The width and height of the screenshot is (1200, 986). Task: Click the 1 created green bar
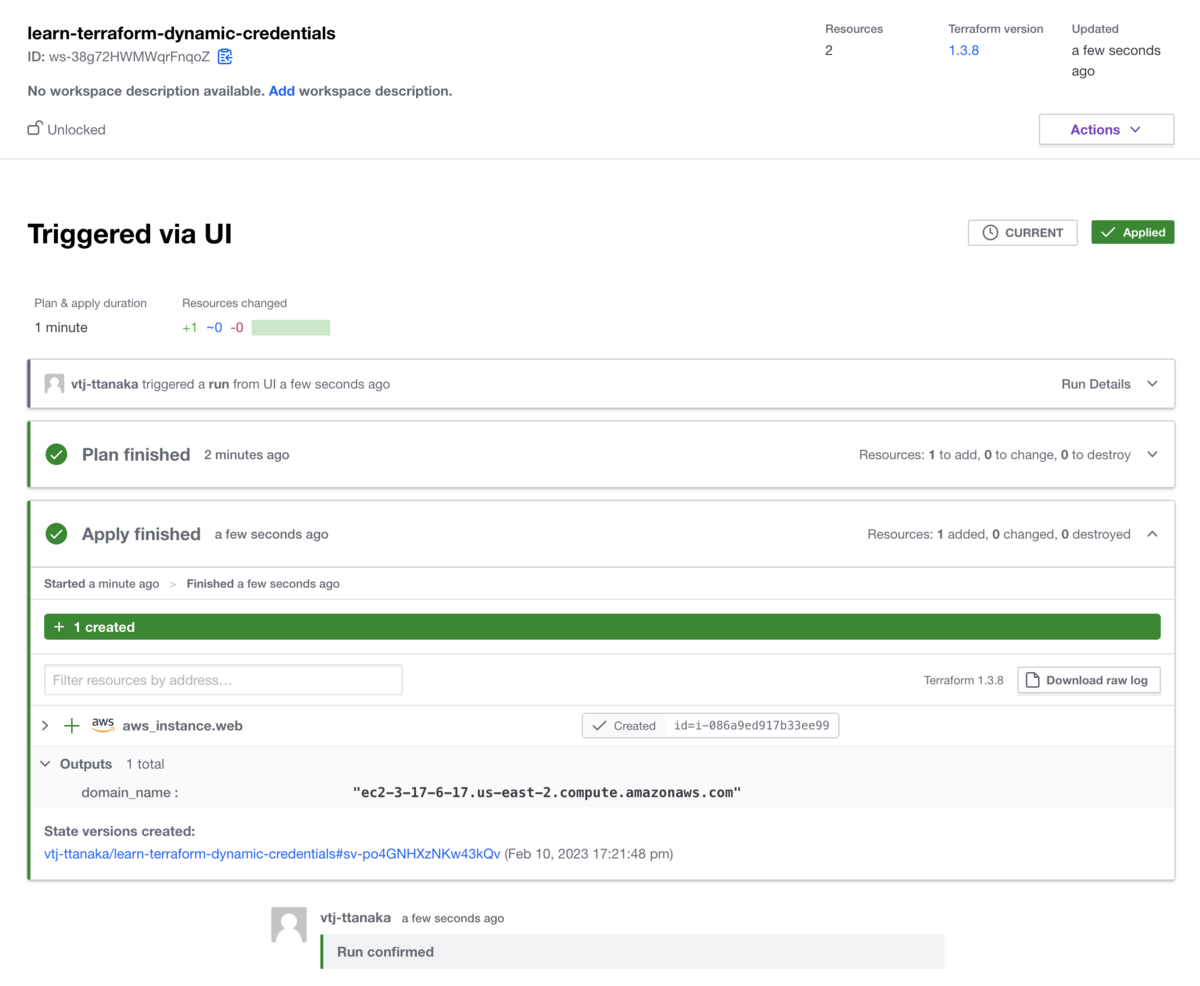pyautogui.click(x=602, y=627)
